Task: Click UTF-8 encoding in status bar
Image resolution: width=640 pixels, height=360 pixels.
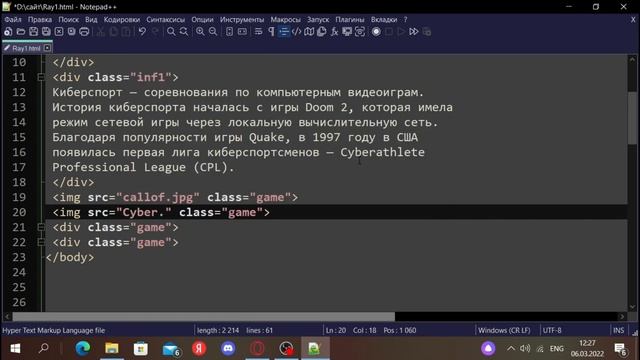Action: (552, 330)
